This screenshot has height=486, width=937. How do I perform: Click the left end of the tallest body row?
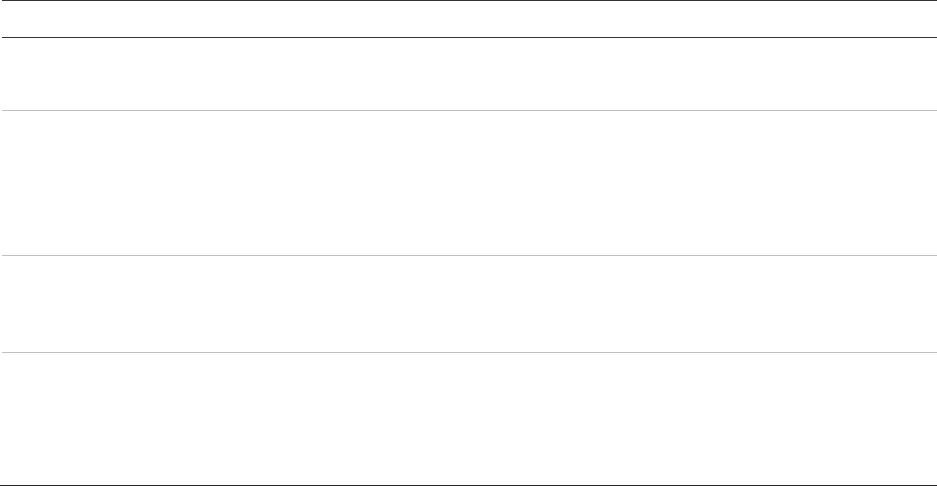coord(12,183)
